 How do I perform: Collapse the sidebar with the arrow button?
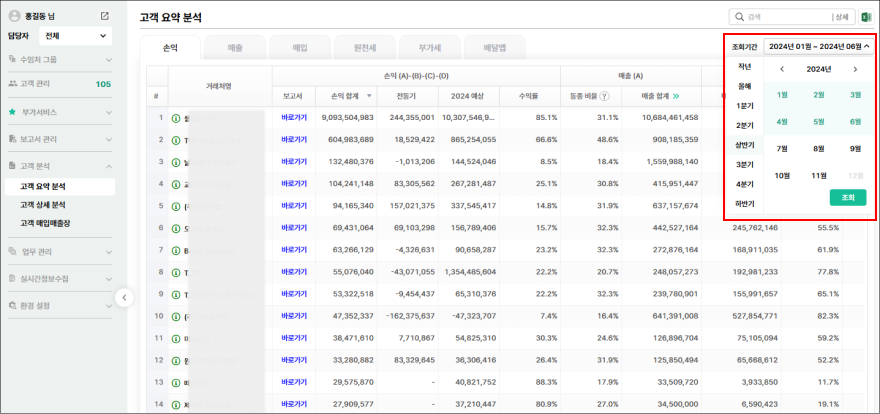(x=124, y=297)
